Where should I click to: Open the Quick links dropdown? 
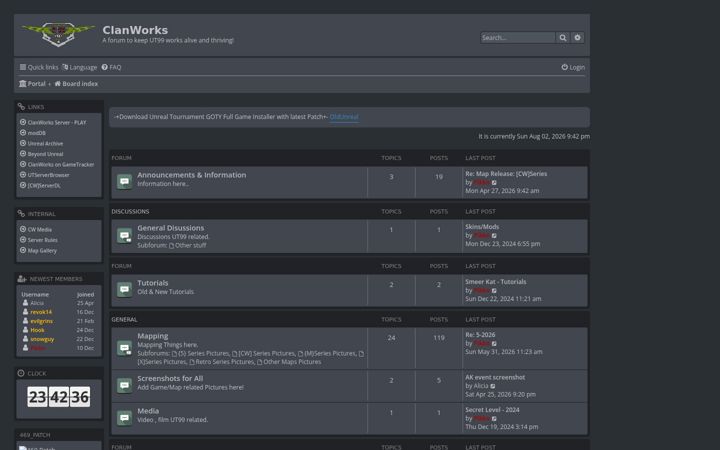coord(39,67)
